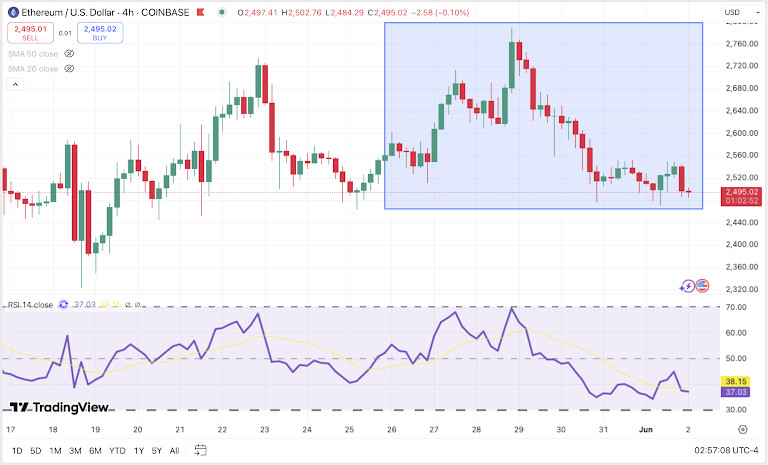
Task: Open the USD currency dropdown
Action: (x=742, y=12)
